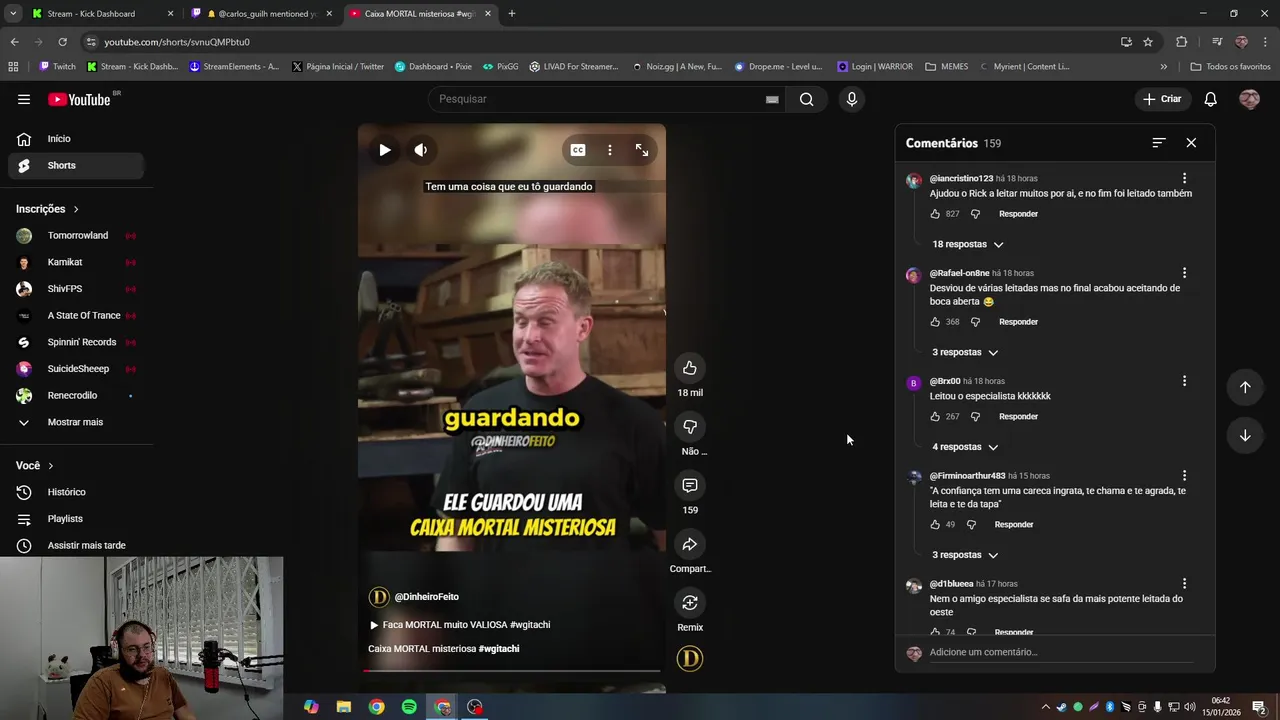Image resolution: width=1280 pixels, height=720 pixels.
Task: Seek on the Short's red progress bar
Action: pos(512,671)
